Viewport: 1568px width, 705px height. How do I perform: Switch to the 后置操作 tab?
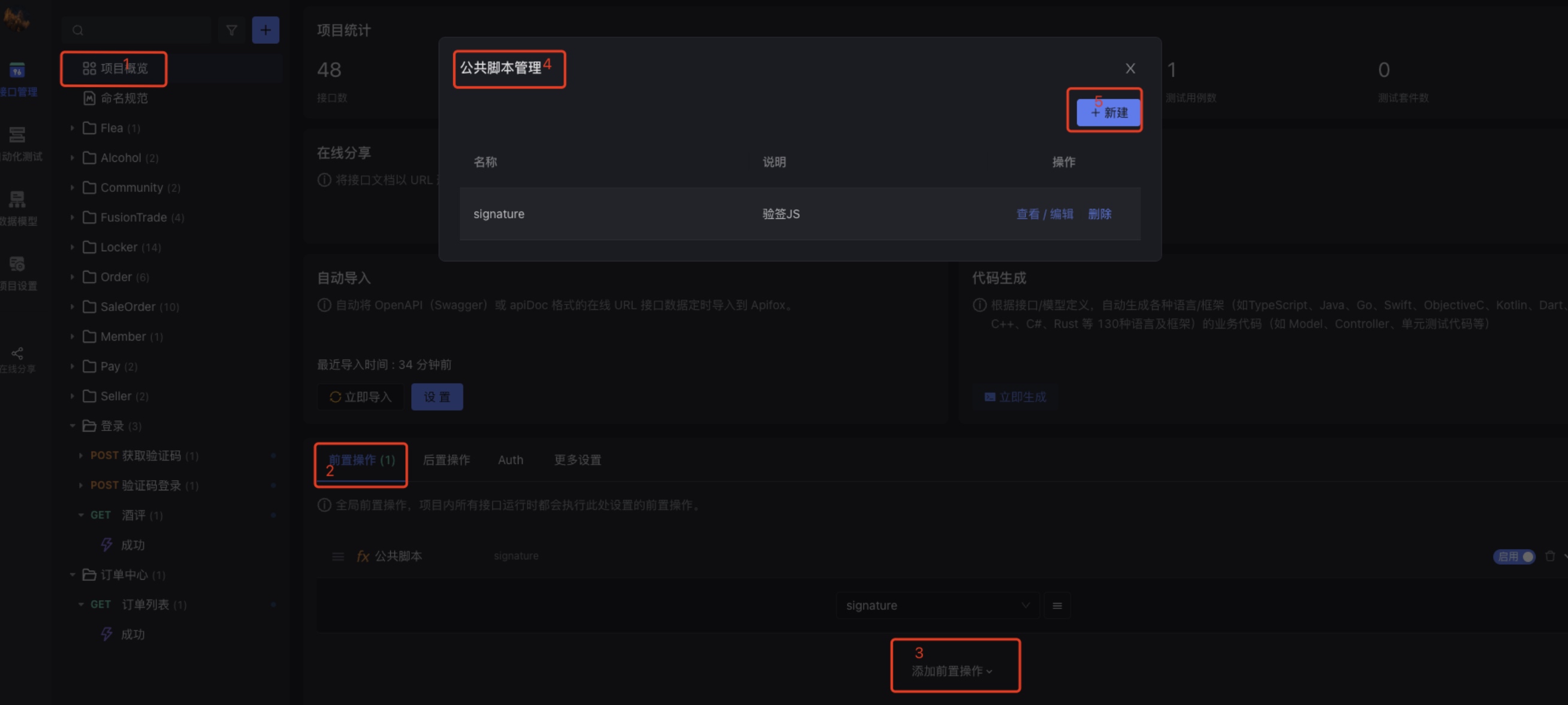[x=446, y=460]
